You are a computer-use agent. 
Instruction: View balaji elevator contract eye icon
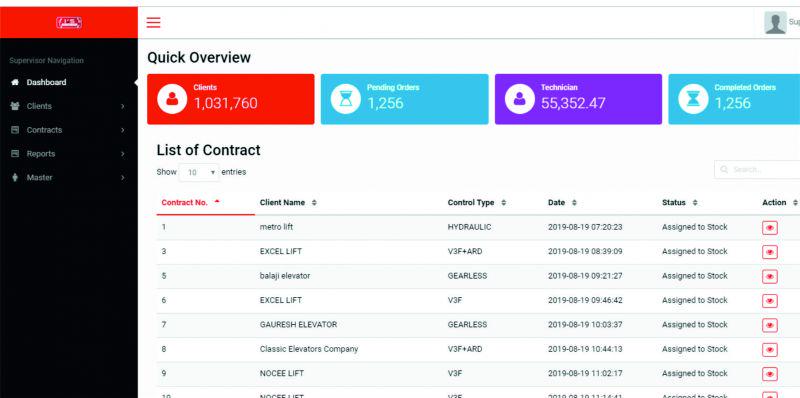(x=769, y=277)
